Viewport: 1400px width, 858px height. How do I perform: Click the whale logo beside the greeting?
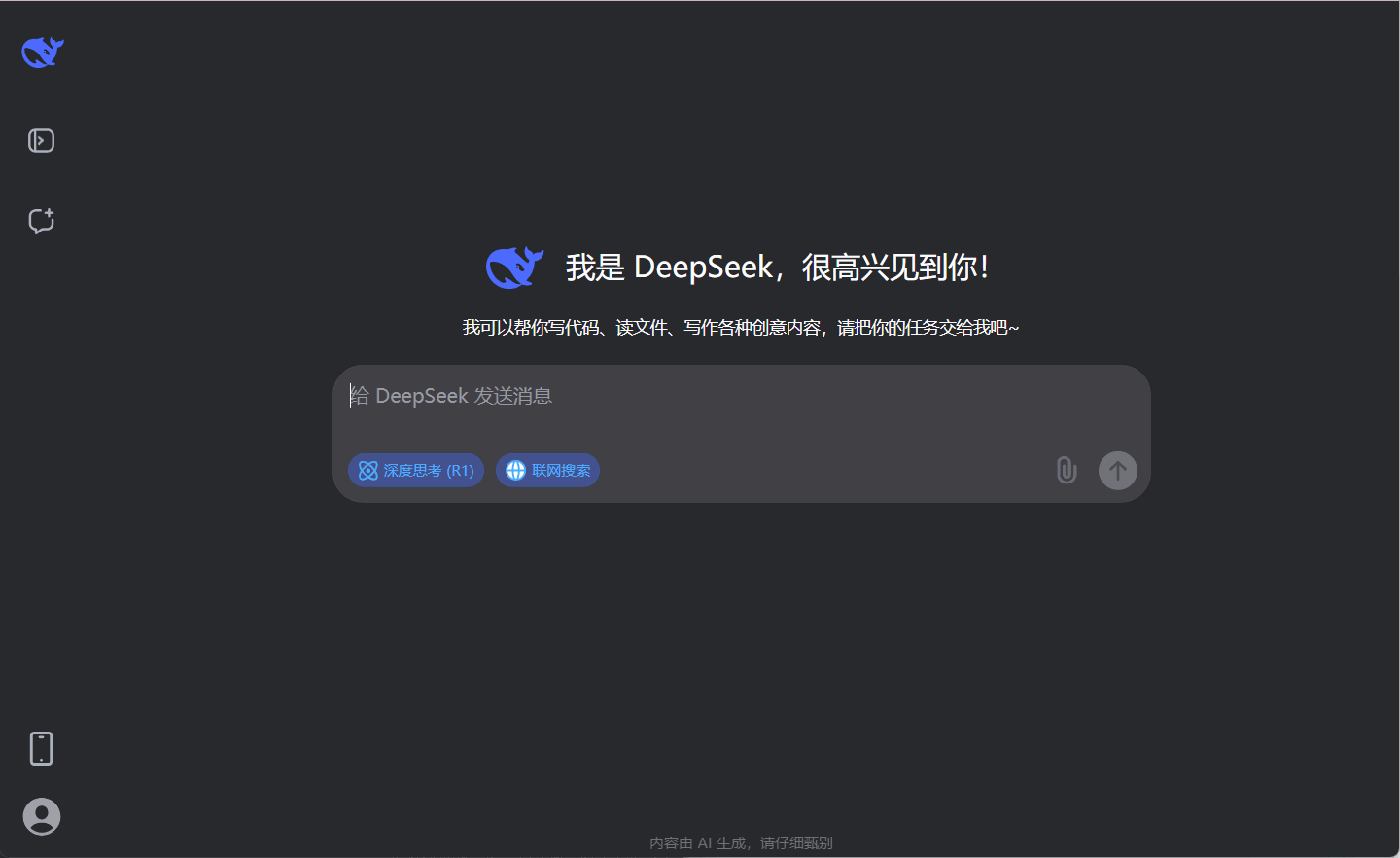click(514, 267)
